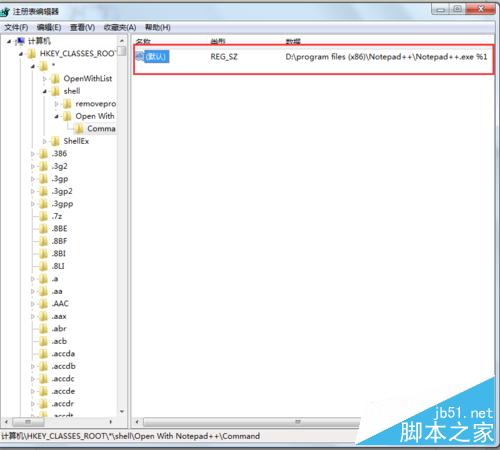Click the Open With folder icon
This screenshot has width=500, height=450.
(x=67, y=116)
